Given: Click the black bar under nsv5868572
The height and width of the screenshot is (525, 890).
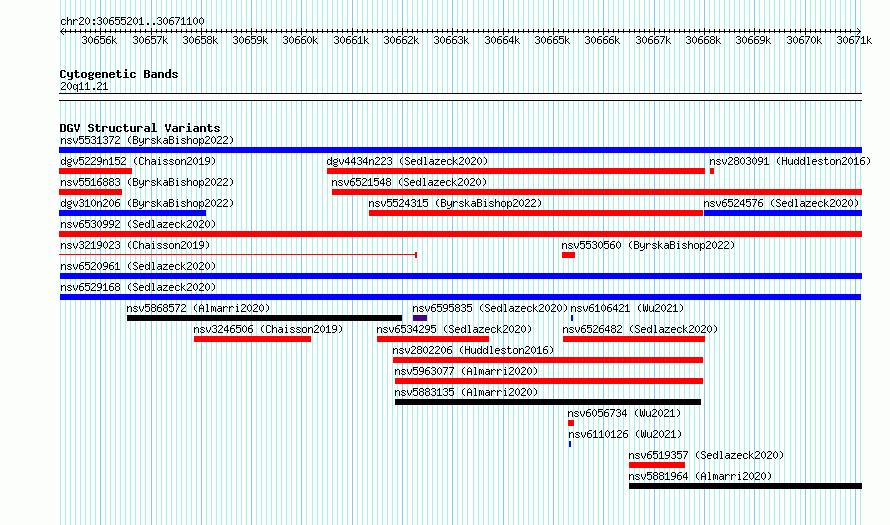Looking at the screenshot, I should click(x=265, y=318).
